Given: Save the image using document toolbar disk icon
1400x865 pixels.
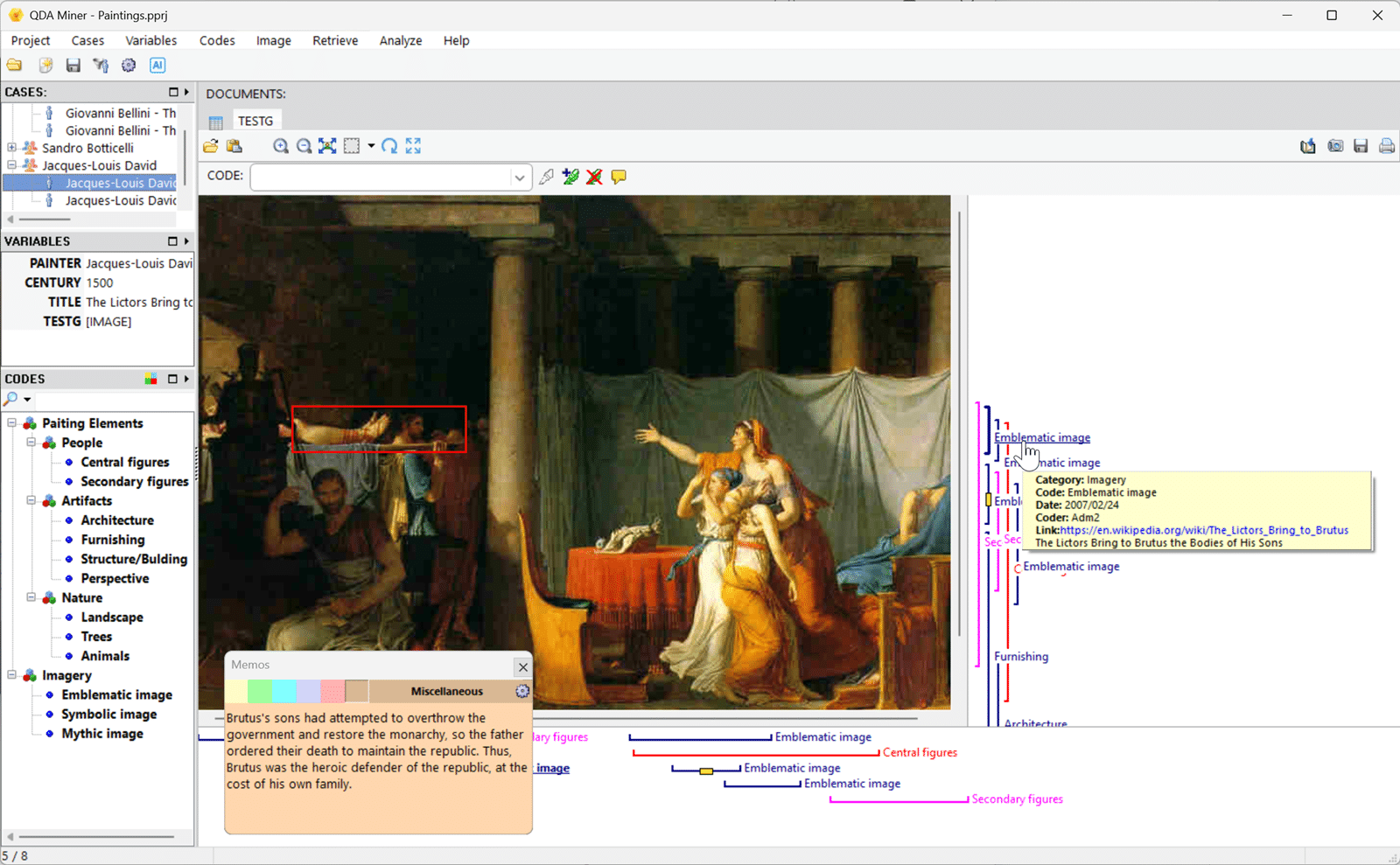Looking at the screenshot, I should [1361, 146].
